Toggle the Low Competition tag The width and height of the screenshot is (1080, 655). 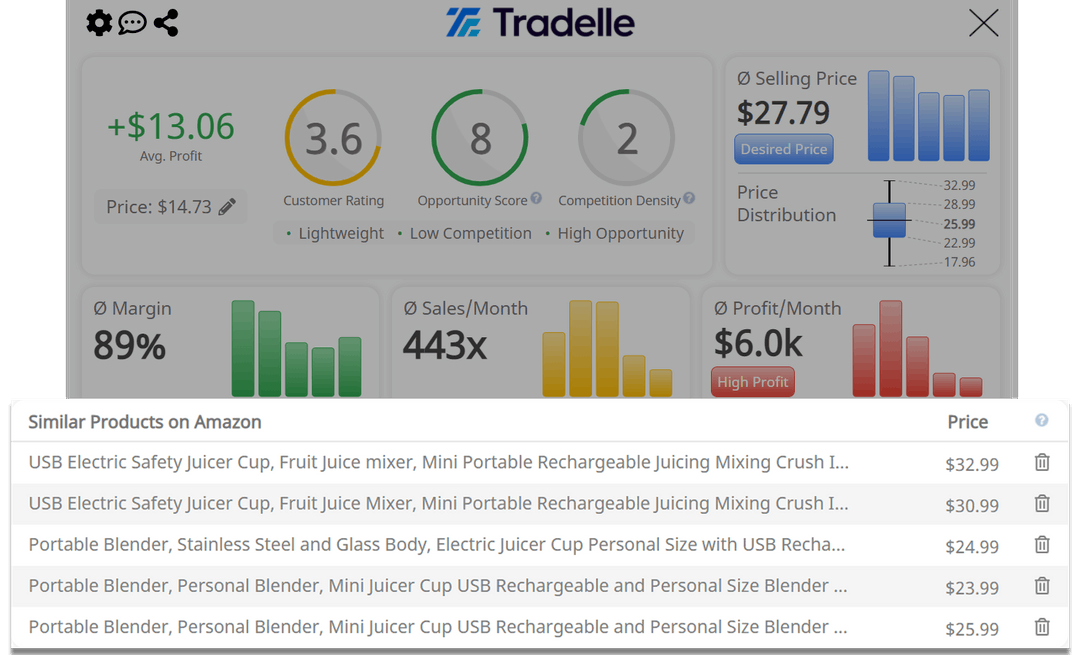coord(470,233)
